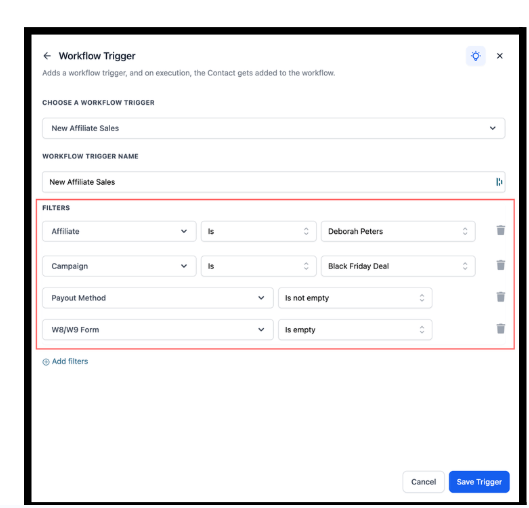The width and height of the screenshot is (529, 508).
Task: Remove the W8/W9 Form filter
Action: (501, 329)
